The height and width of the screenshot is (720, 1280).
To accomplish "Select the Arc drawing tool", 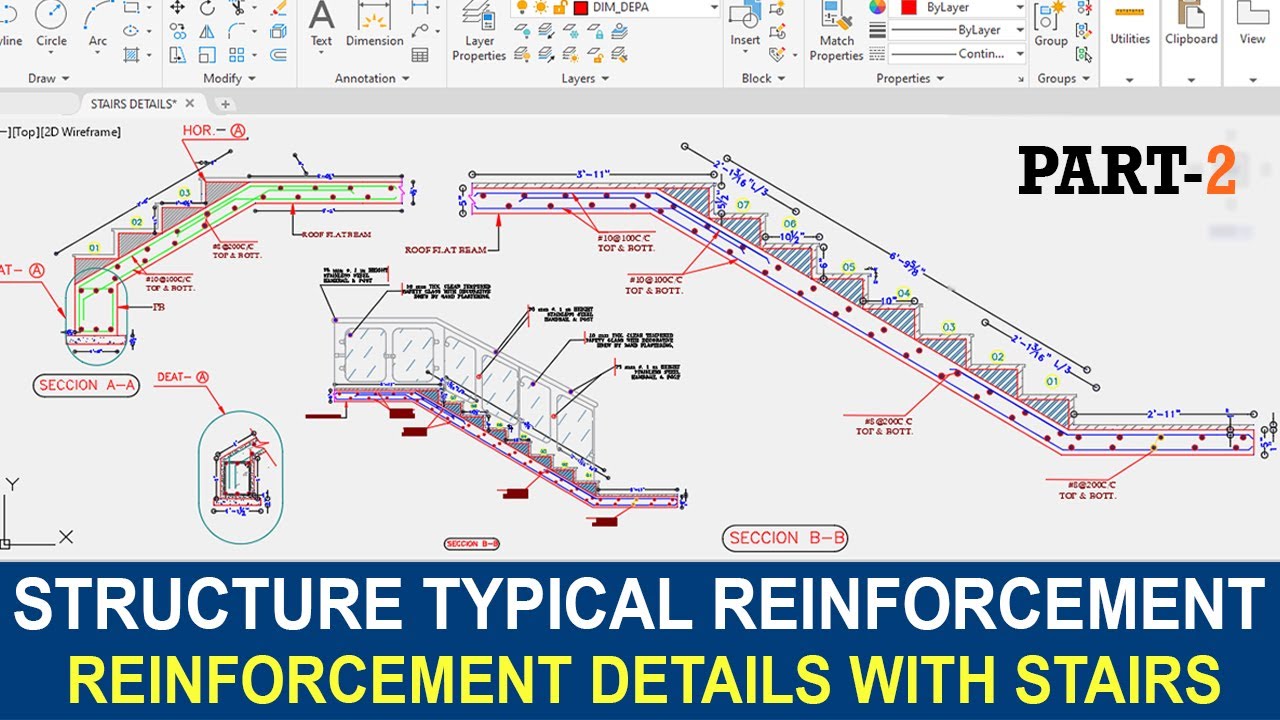I will [98, 24].
